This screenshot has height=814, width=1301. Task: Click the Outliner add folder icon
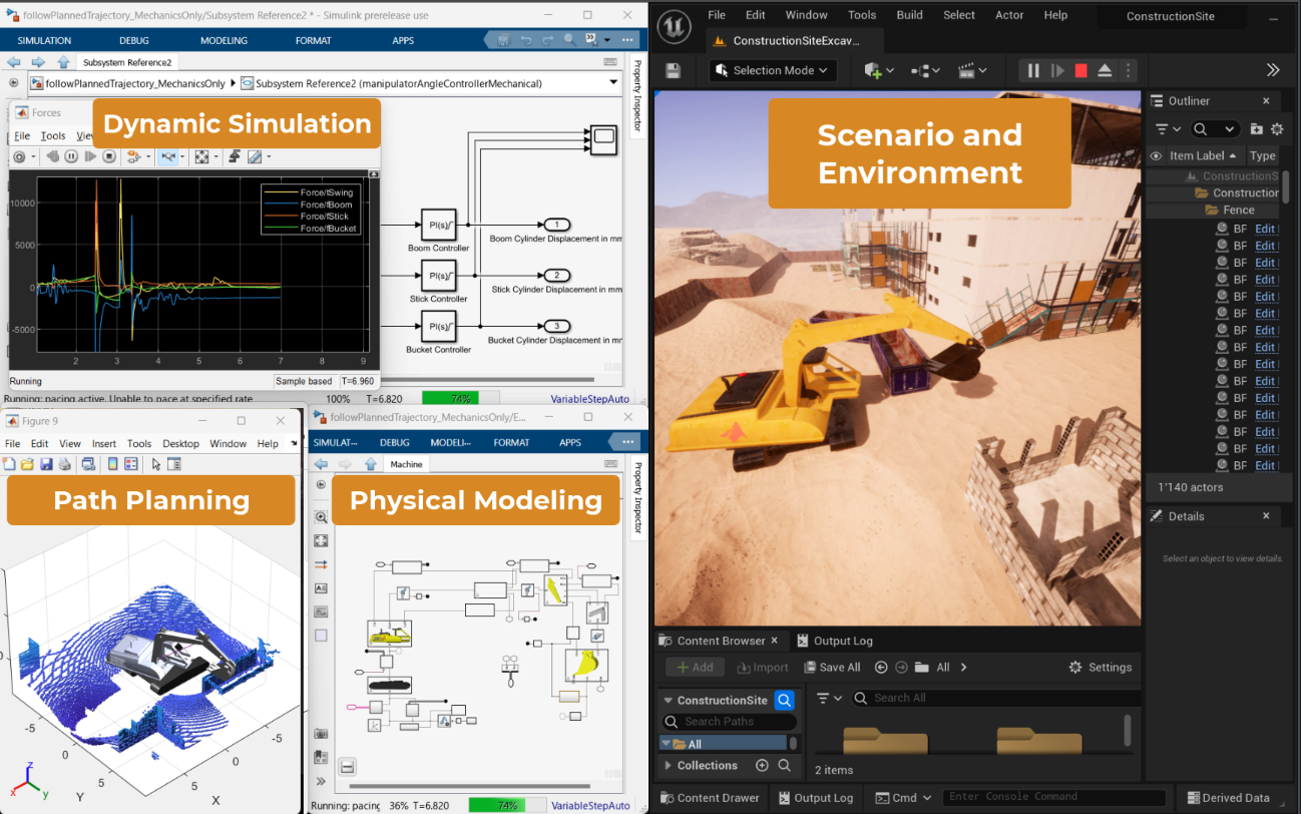tap(1256, 129)
